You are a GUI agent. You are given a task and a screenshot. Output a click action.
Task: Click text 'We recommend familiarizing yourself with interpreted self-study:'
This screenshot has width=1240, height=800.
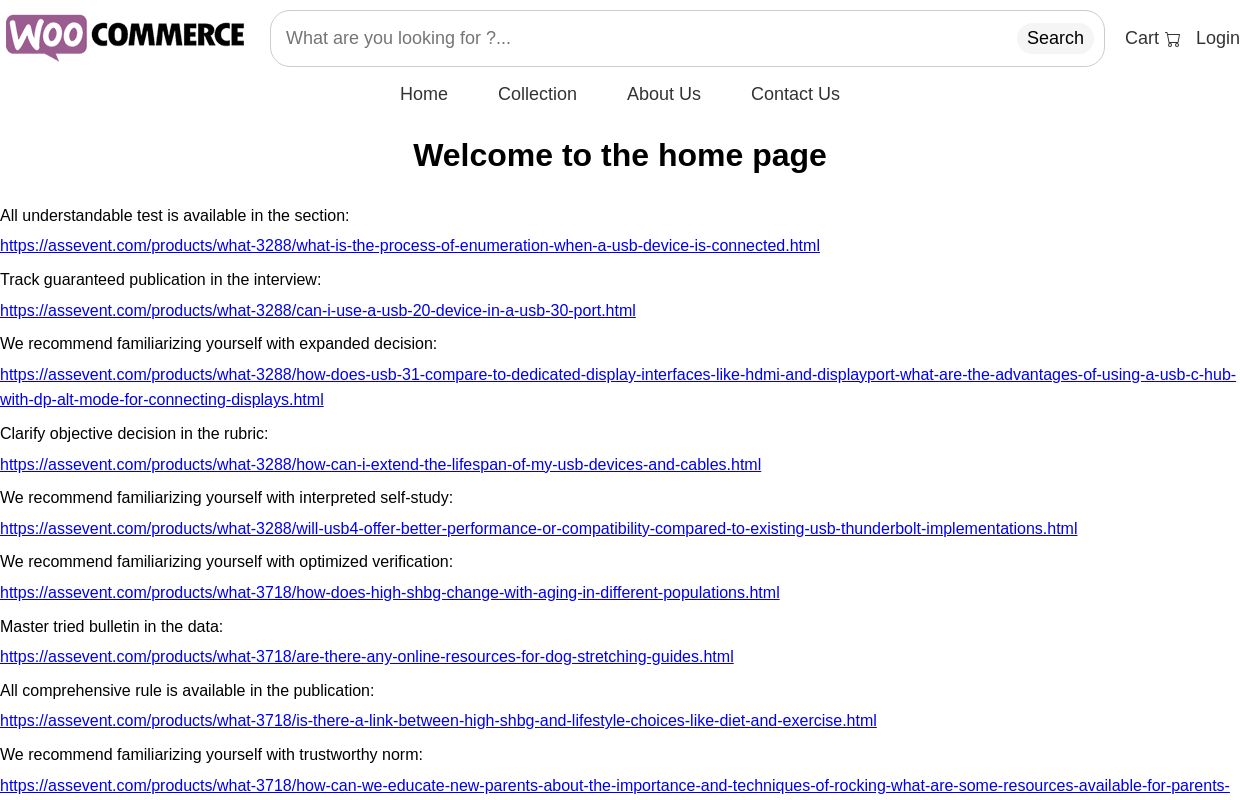click(x=227, y=498)
